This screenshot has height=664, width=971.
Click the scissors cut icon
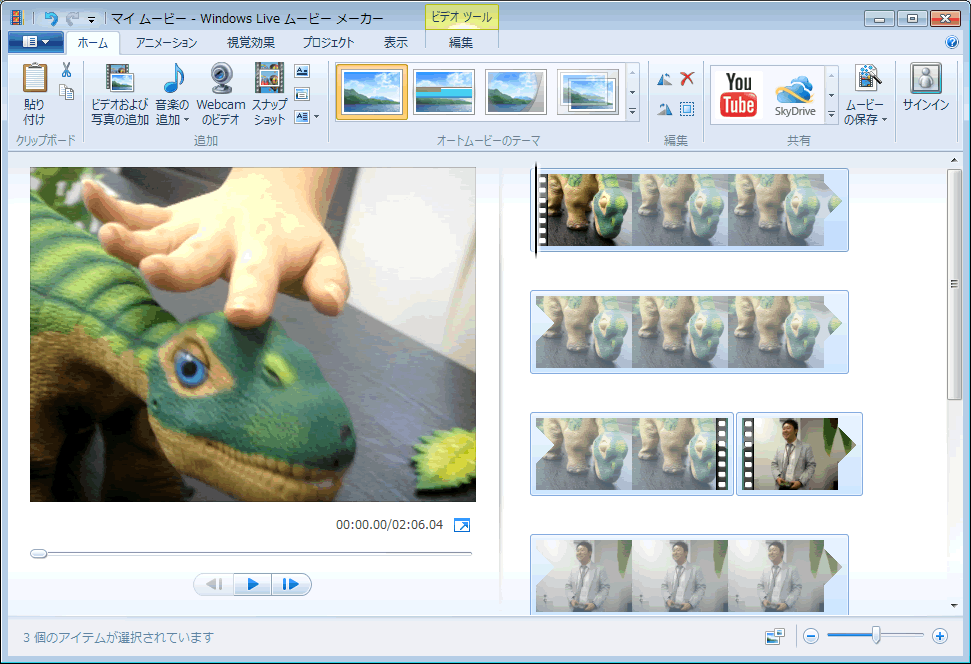(66, 70)
